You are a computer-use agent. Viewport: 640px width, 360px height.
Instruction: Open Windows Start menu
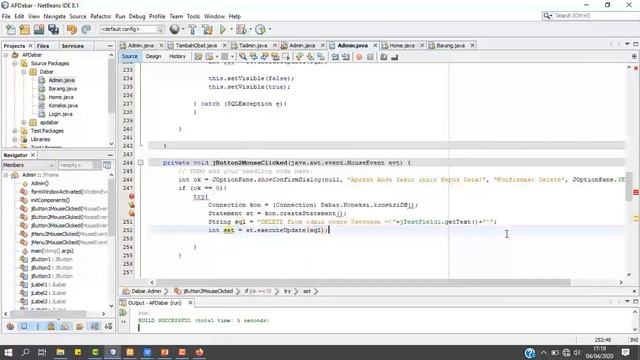click(x=8, y=352)
